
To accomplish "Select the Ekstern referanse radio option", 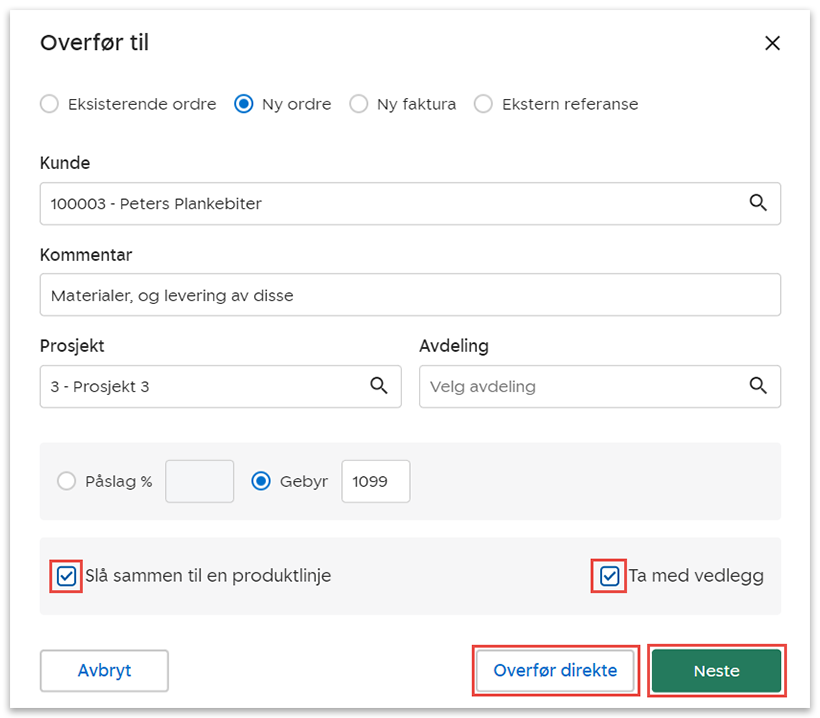I will coord(483,104).
